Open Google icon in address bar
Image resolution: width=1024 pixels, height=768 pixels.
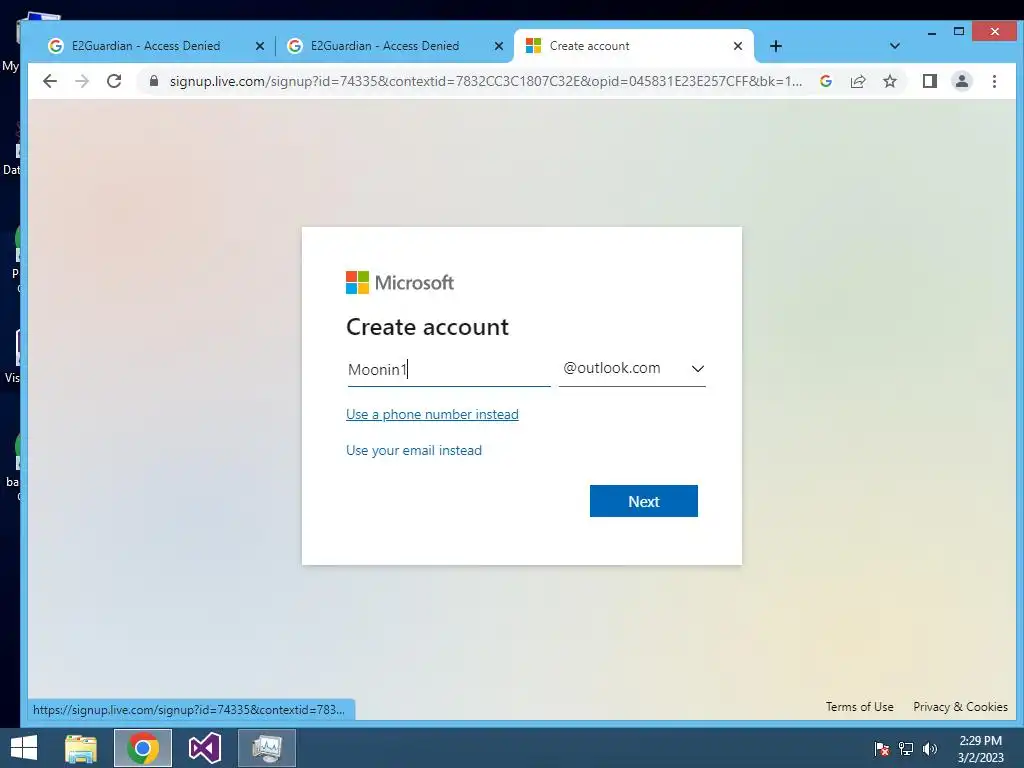click(825, 81)
